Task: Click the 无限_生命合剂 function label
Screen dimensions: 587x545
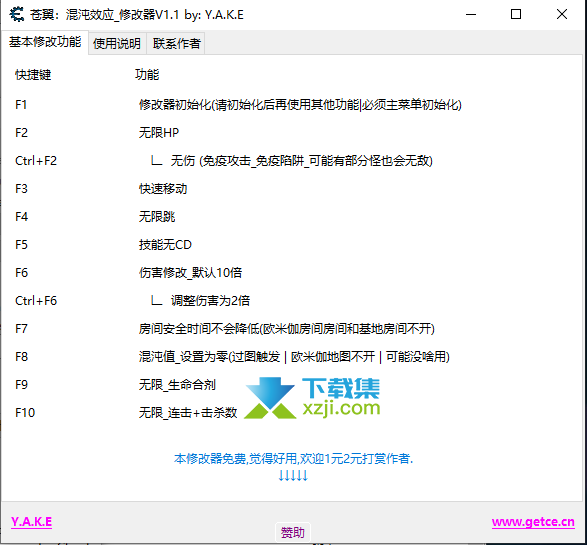Action: pos(177,385)
